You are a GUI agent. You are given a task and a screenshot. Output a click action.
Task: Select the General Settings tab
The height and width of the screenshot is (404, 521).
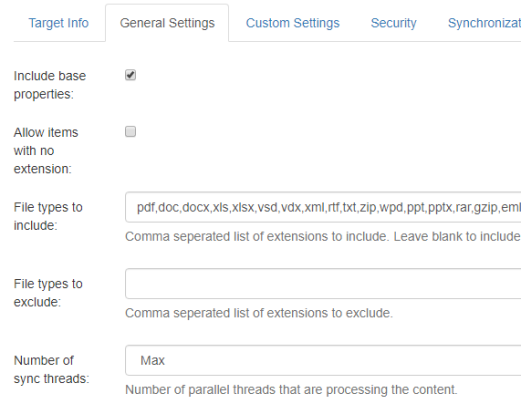click(167, 23)
